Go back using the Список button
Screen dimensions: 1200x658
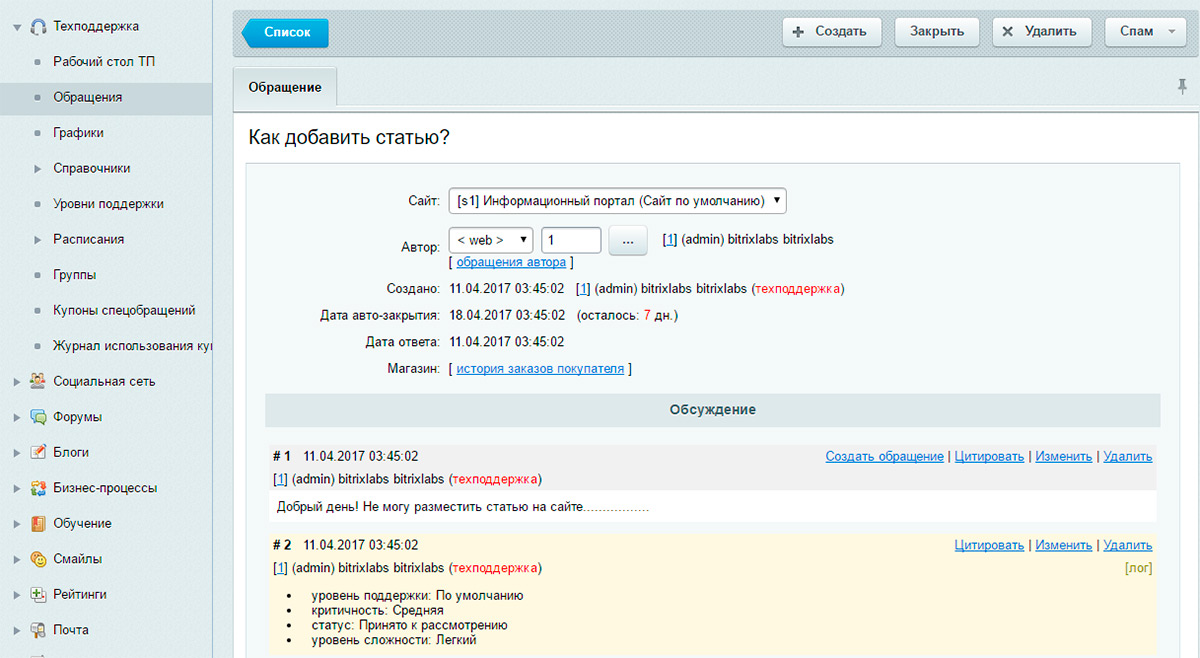286,32
